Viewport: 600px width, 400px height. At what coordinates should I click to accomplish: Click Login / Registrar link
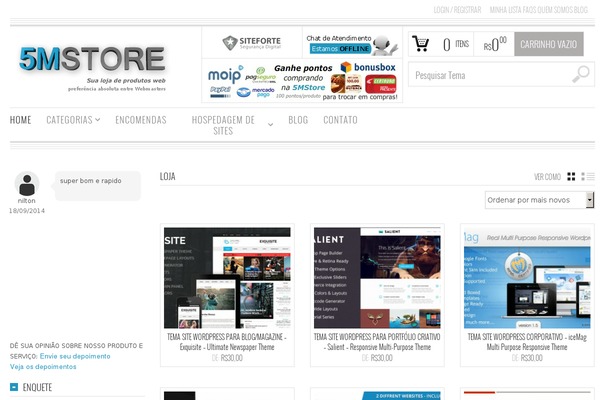(457, 10)
